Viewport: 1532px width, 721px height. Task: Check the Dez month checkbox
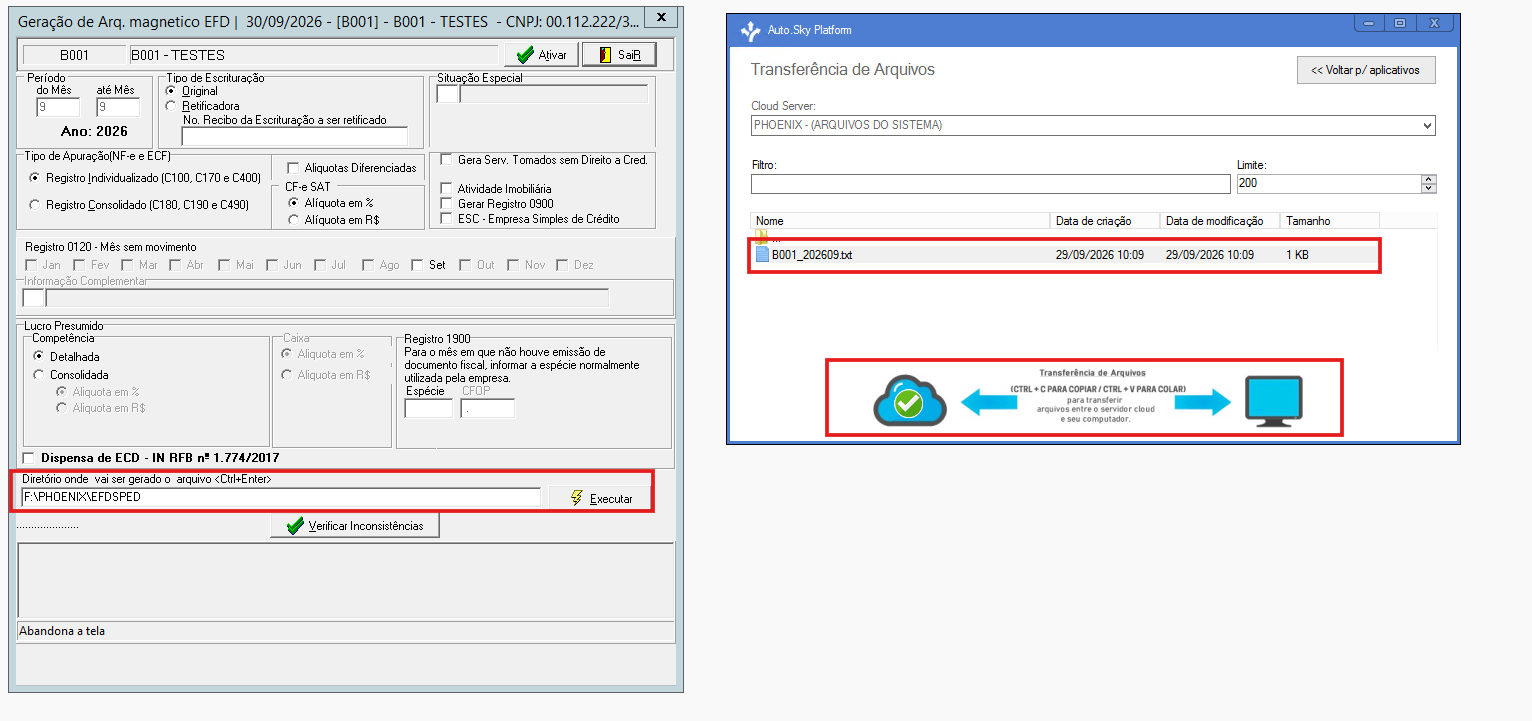pos(563,265)
